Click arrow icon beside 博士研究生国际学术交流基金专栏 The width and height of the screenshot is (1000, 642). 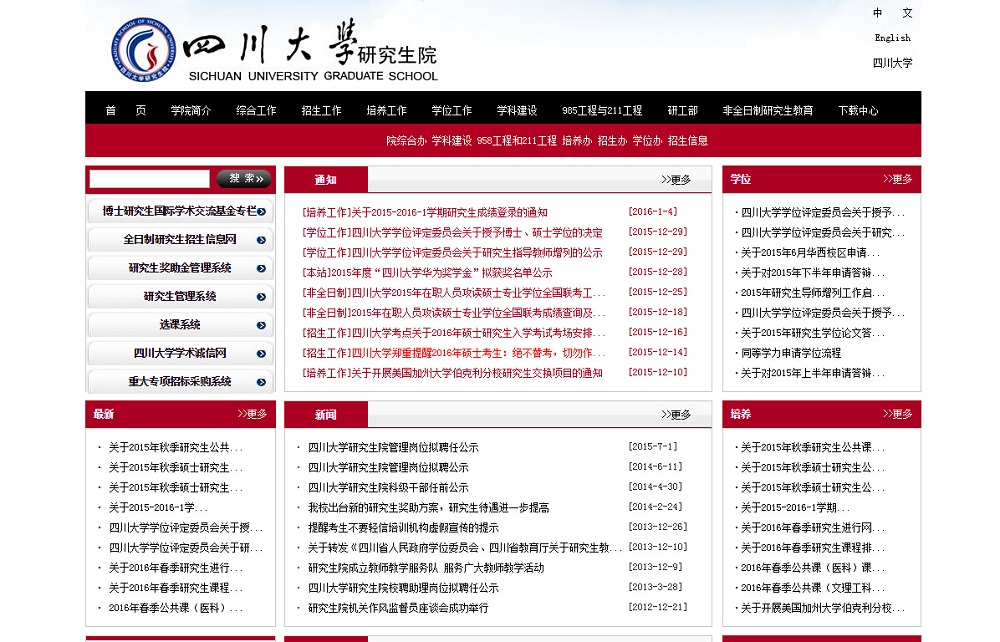(261, 212)
